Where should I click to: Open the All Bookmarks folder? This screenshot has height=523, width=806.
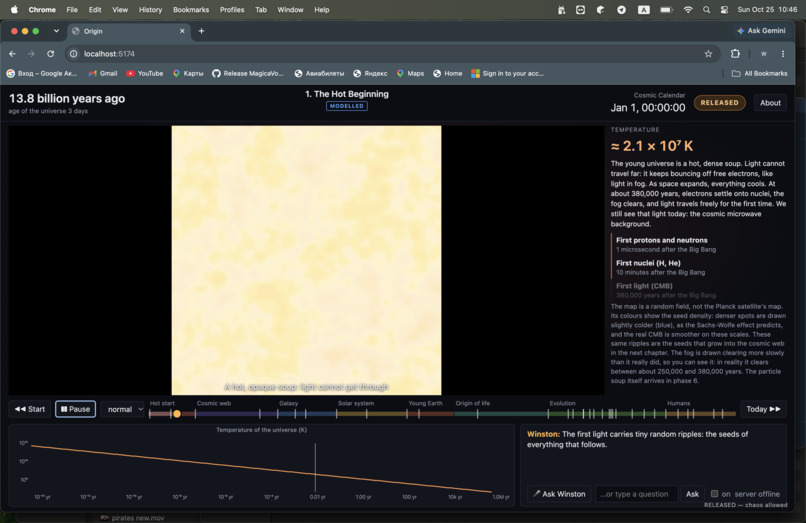(760, 74)
